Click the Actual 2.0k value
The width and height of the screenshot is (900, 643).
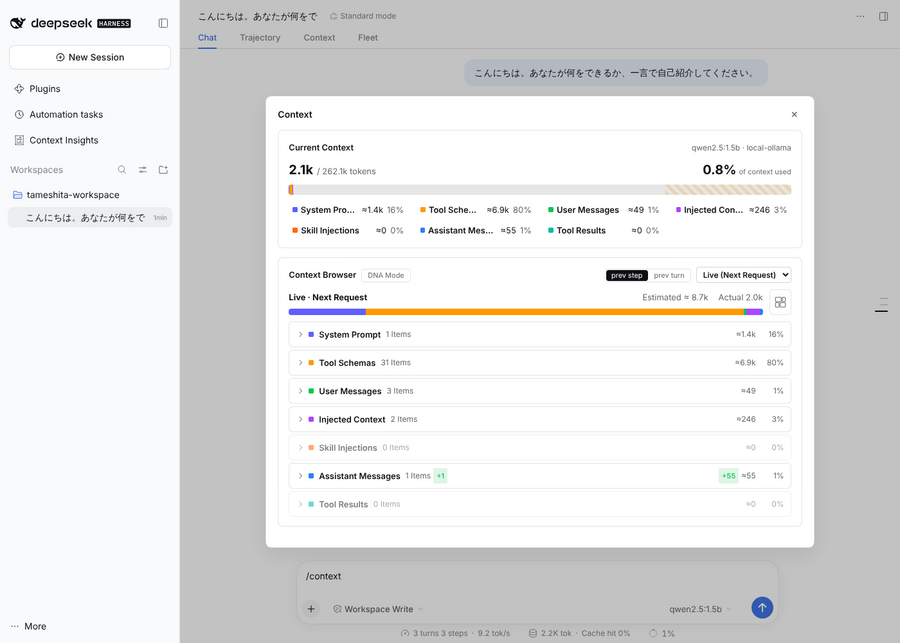[x=740, y=297]
